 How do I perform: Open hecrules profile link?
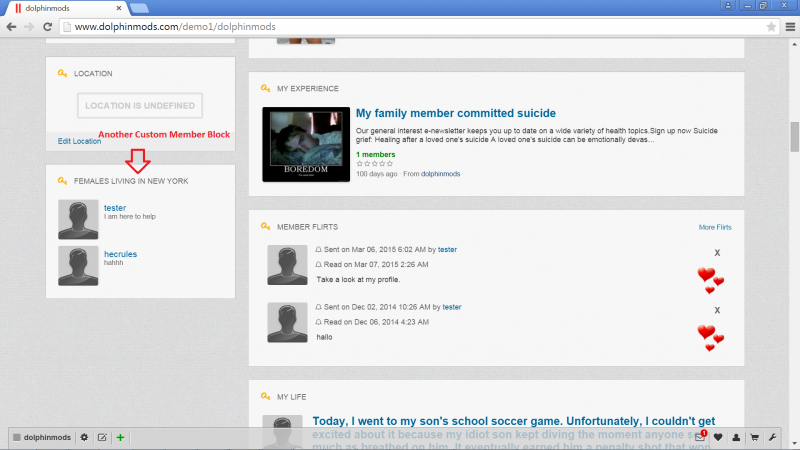tap(120, 254)
